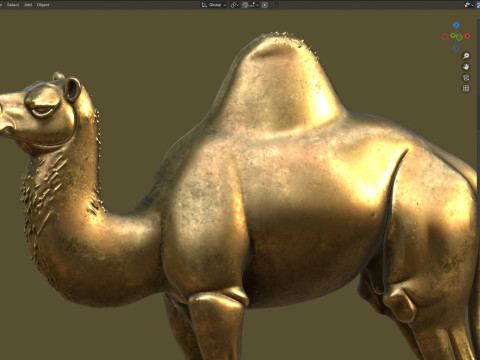Click the negative X axis circle on gizmo
480x360 pixels.
tap(445, 37)
